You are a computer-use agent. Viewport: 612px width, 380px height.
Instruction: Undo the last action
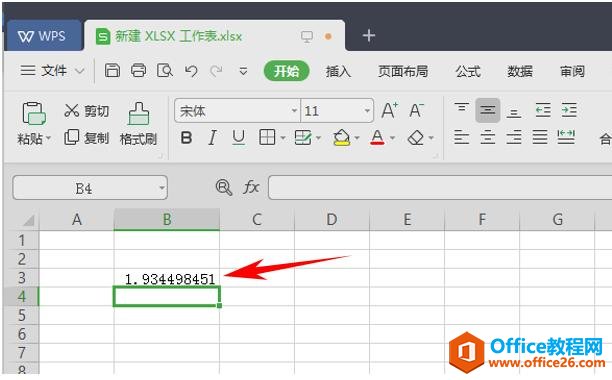tap(191, 71)
